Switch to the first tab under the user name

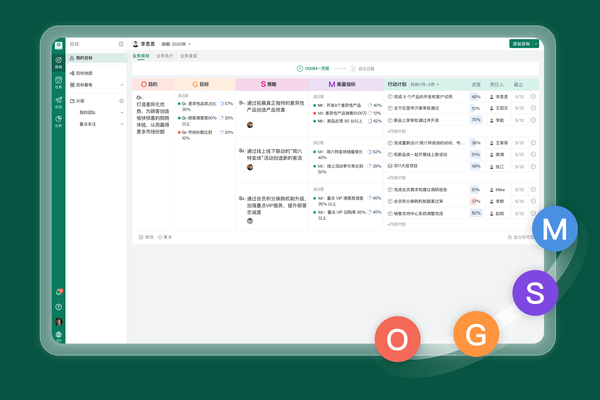click(141, 56)
